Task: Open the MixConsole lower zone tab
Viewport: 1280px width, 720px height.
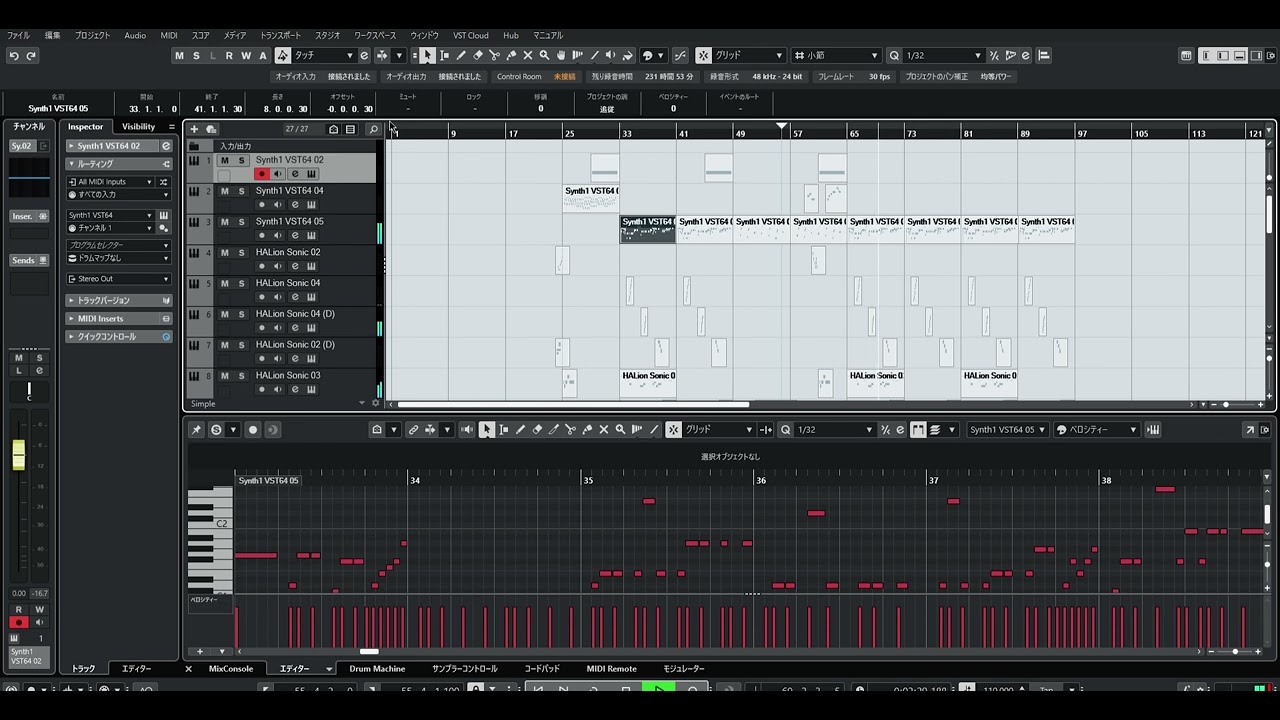Action: (x=231, y=669)
